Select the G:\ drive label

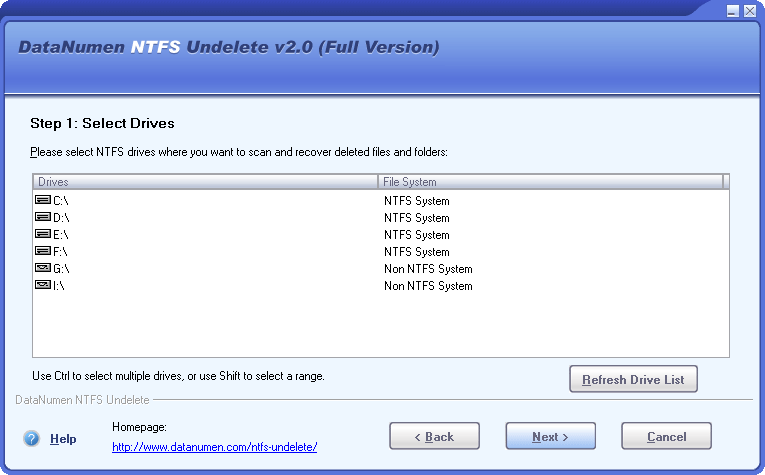[61, 269]
